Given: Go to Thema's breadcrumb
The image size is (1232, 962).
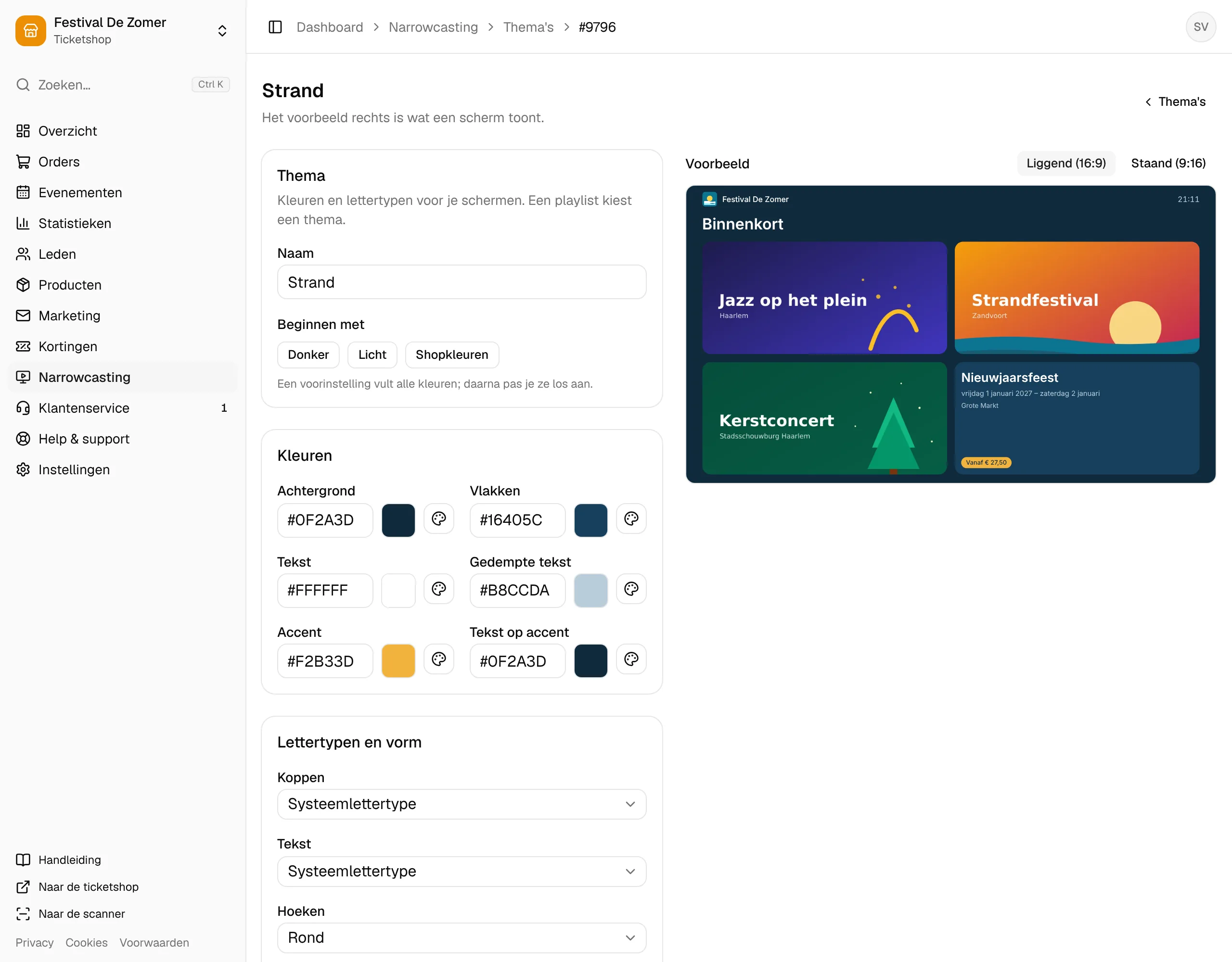Looking at the screenshot, I should pyautogui.click(x=528, y=27).
